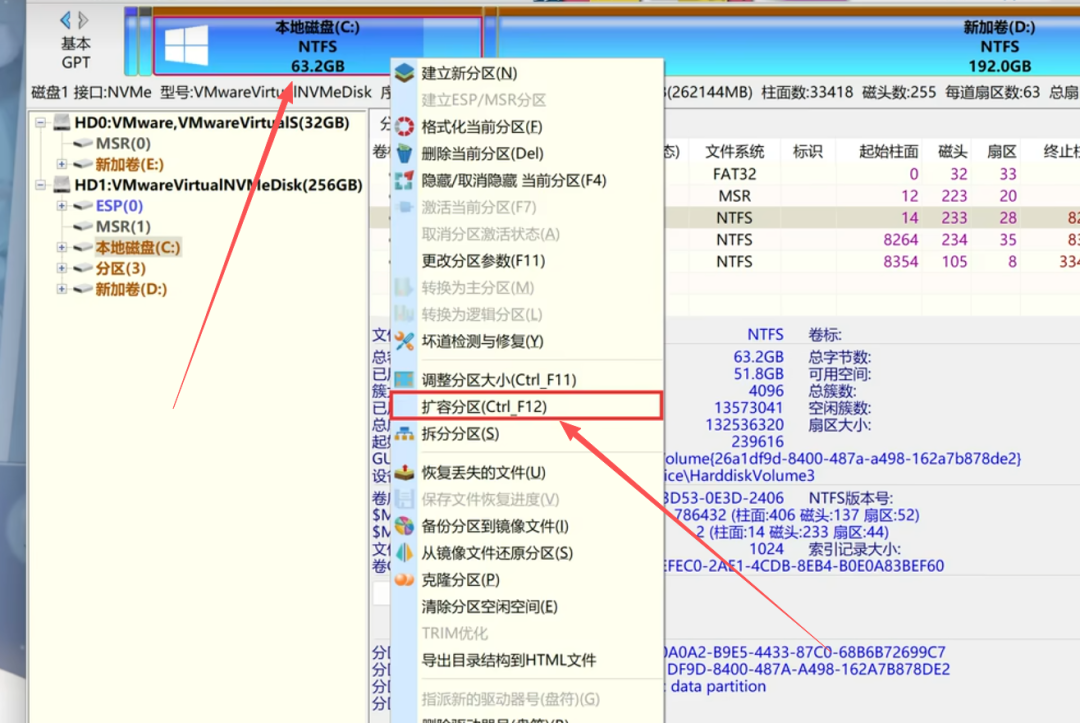Click the Create New Partition (建立新分区) icon
Viewport: 1080px width, 723px height.
pyautogui.click(x=404, y=74)
